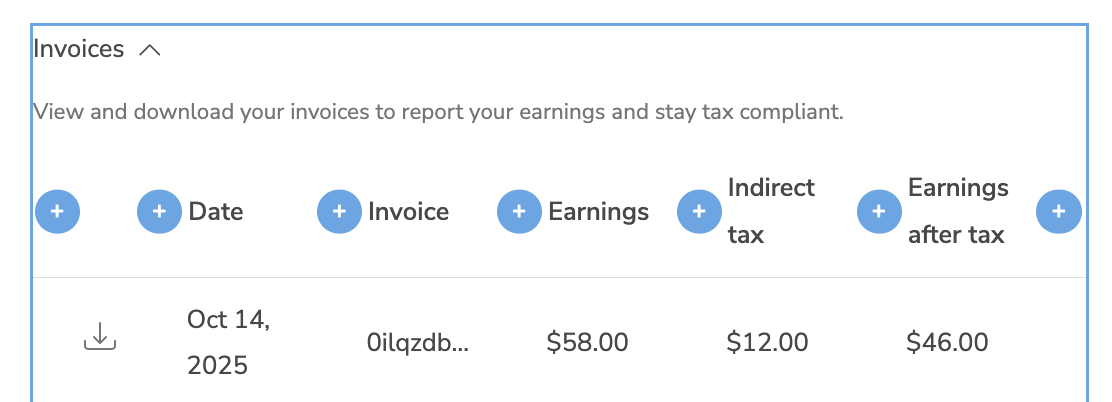This screenshot has width=1112, height=402.
Task: Collapse the Invoices section chevron
Action: (149, 50)
